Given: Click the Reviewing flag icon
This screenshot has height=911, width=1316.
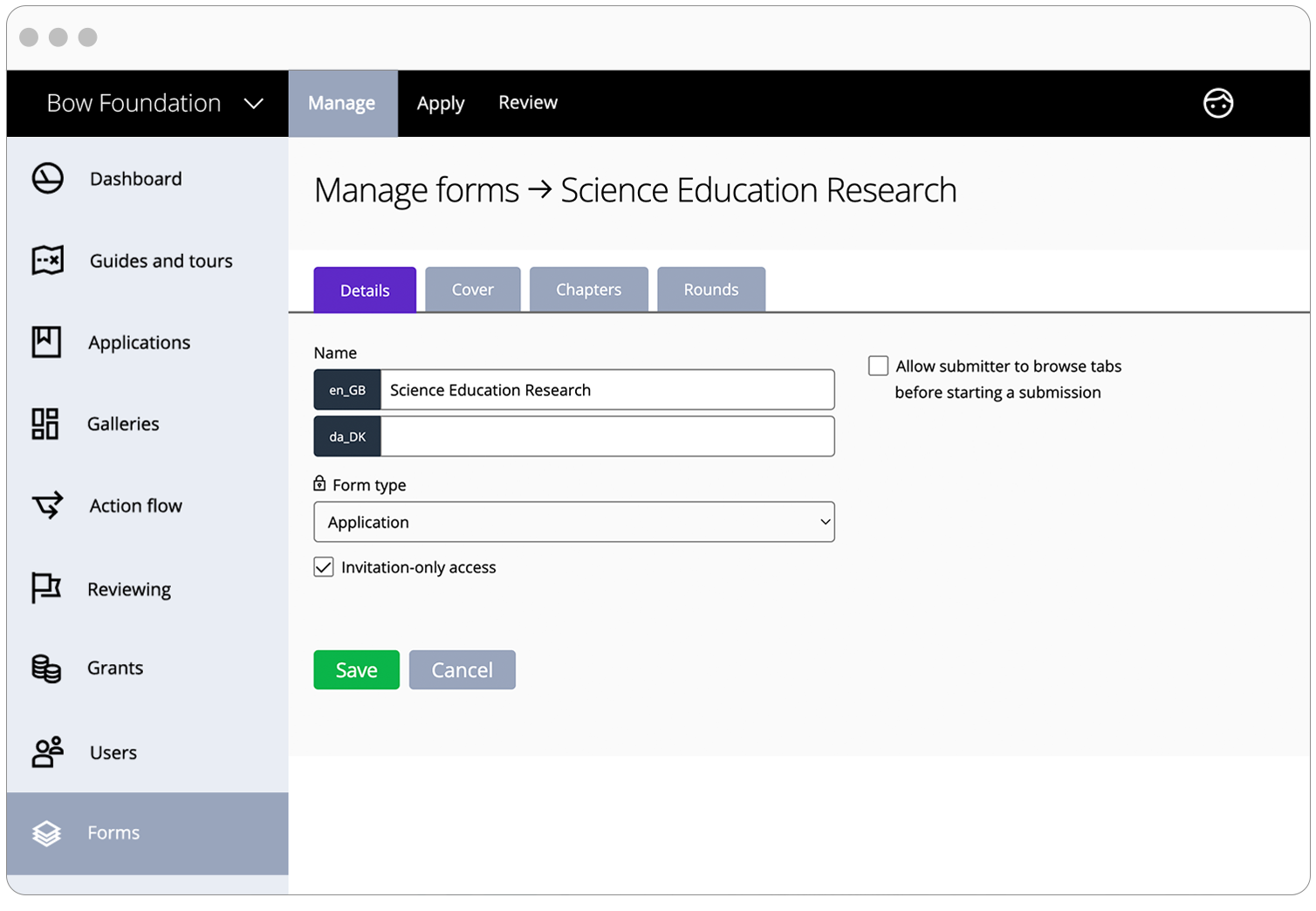Looking at the screenshot, I should coord(46,588).
